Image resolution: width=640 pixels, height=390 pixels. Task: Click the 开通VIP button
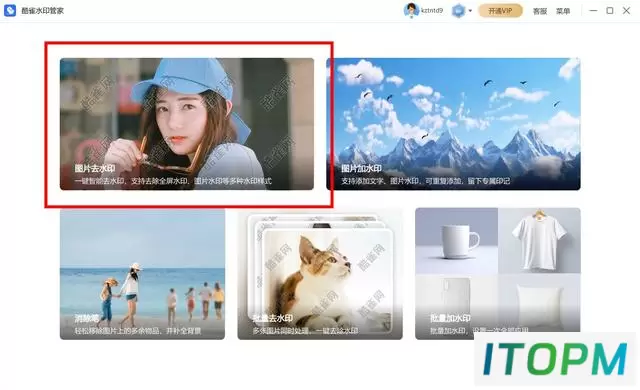pyautogui.click(x=500, y=11)
